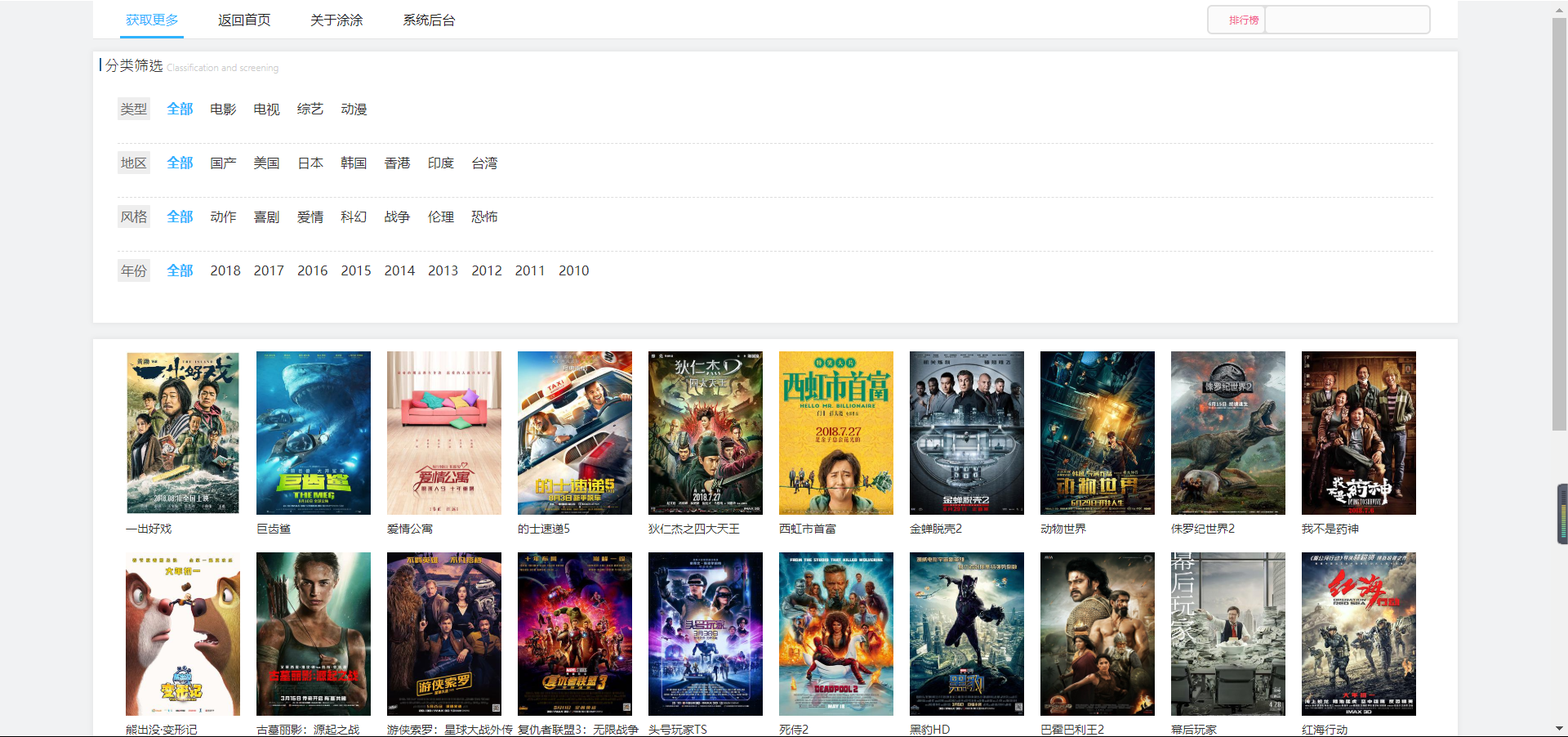Click the 西虹市首富 title text
Viewport: 1568px width, 737px height.
(808, 529)
